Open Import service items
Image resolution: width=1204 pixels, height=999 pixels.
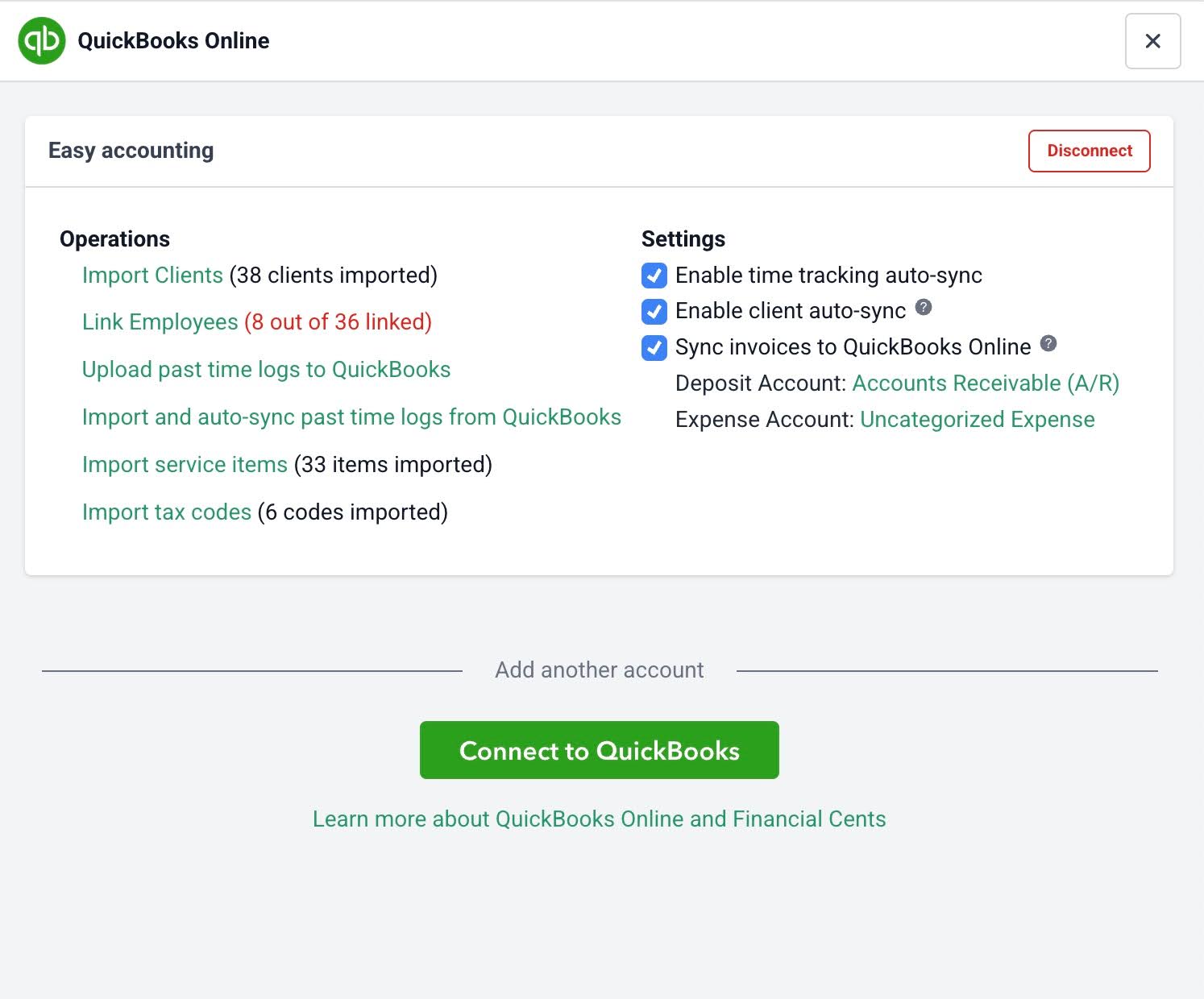pos(185,465)
